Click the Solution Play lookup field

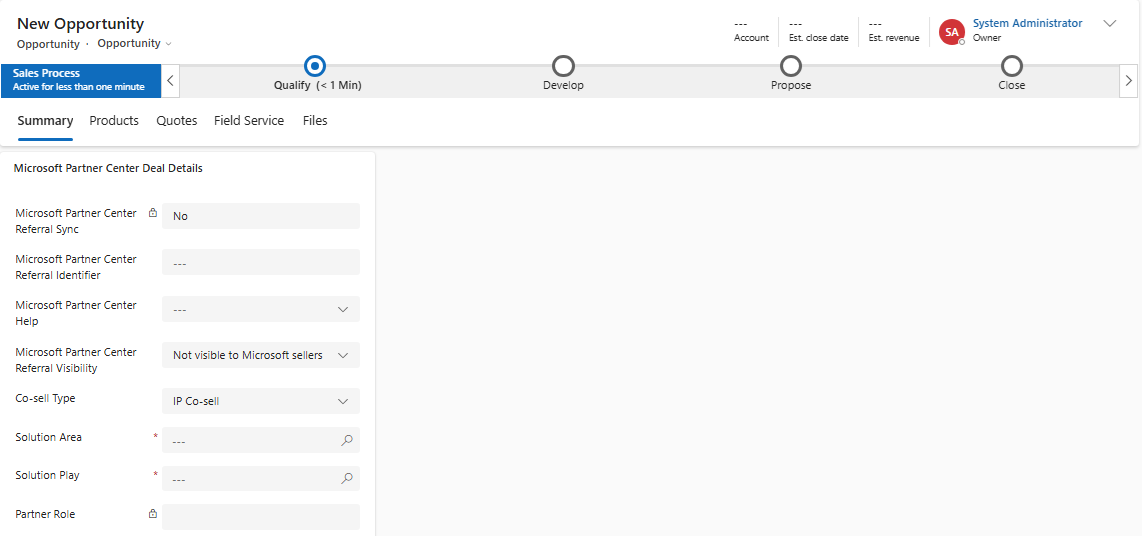click(261, 478)
